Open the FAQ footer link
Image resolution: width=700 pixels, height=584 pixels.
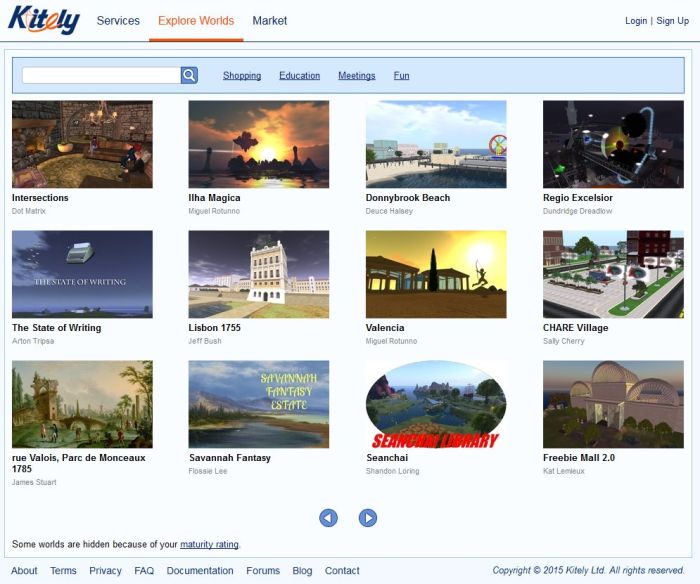(144, 571)
